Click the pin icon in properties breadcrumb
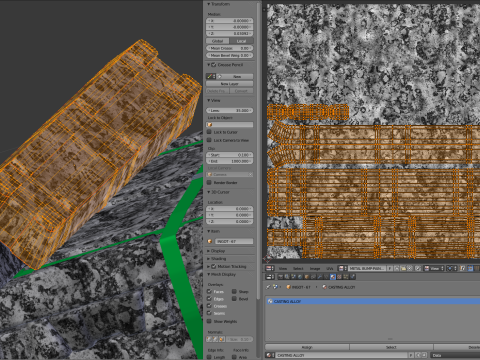Image resolution: width=480 pixels, height=360 pixels. [268, 287]
